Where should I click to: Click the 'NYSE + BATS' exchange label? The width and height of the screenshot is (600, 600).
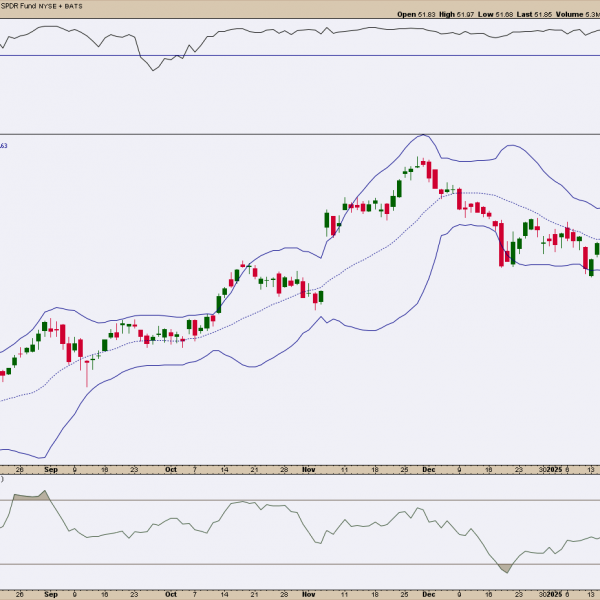(x=60, y=7)
